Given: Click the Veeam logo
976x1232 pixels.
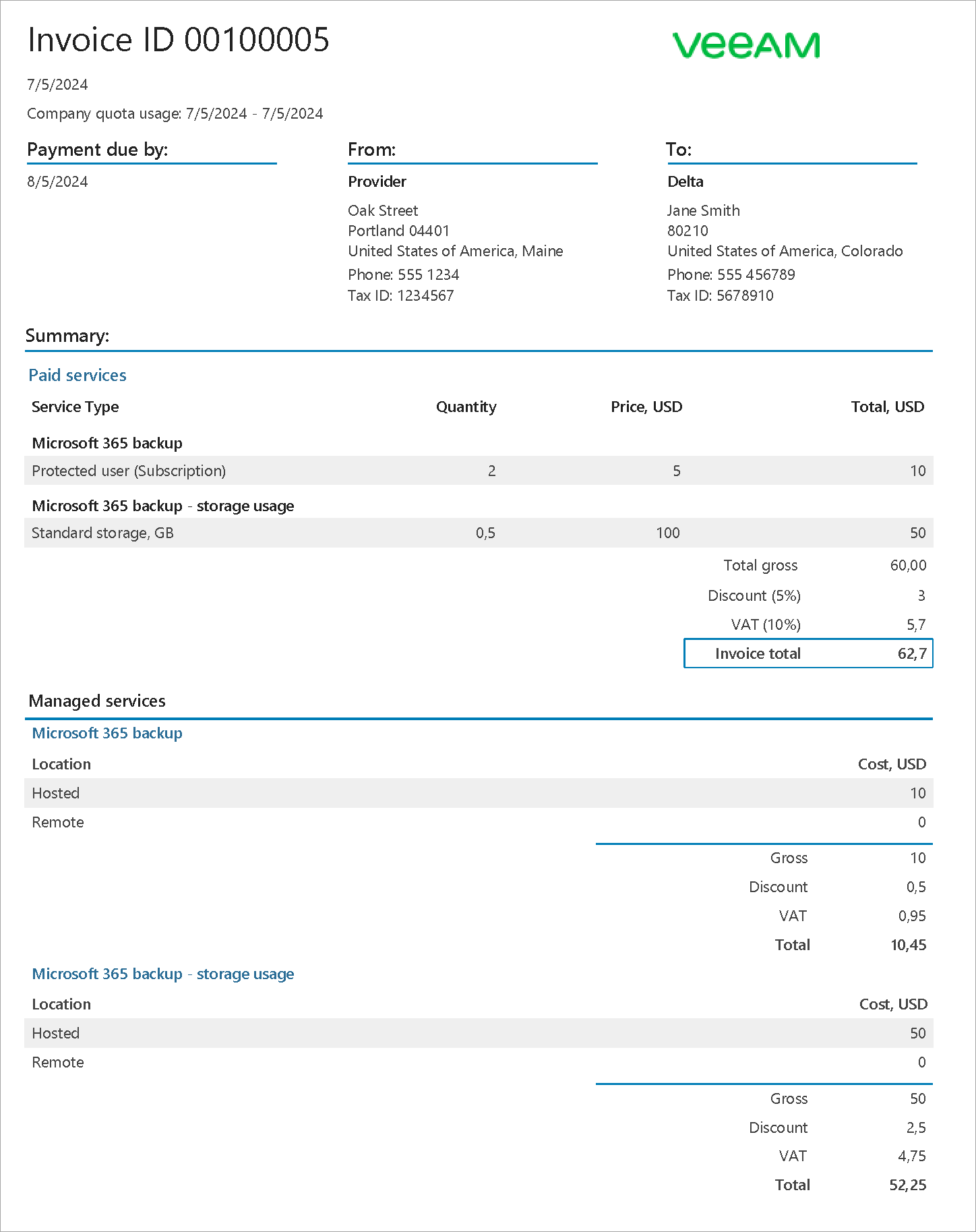Looking at the screenshot, I should [746, 45].
